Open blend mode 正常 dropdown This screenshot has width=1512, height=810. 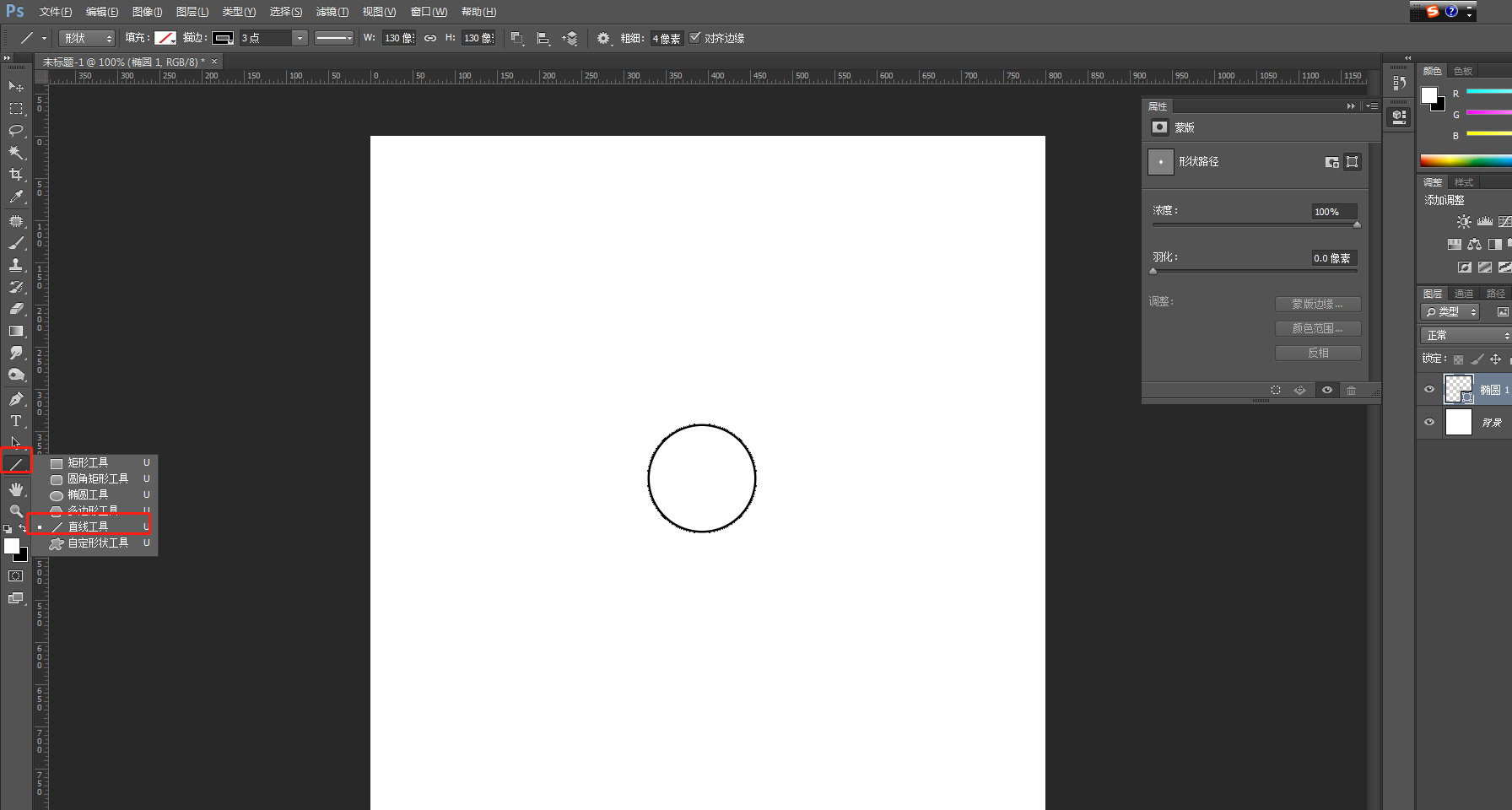click(1466, 336)
